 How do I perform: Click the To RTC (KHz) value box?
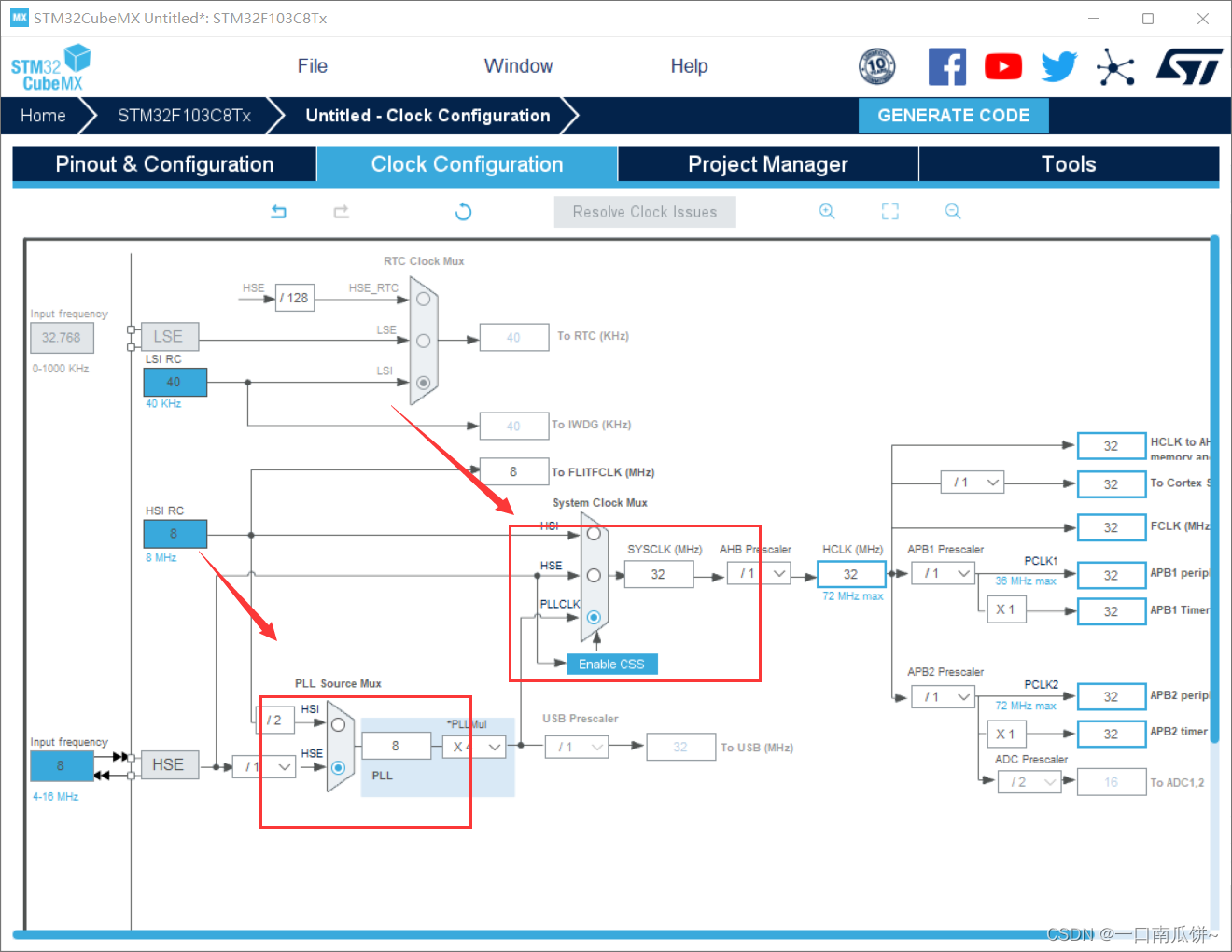click(x=514, y=337)
